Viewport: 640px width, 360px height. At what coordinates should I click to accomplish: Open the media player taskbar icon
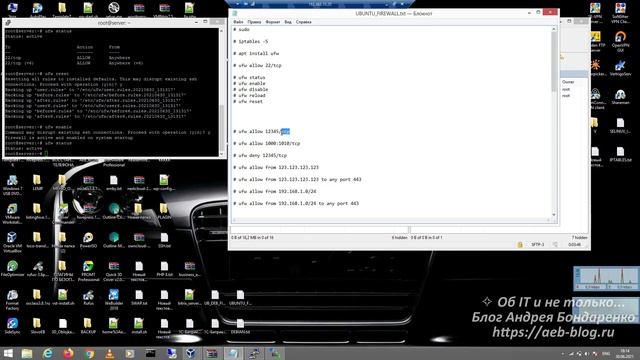[x=129, y=353]
